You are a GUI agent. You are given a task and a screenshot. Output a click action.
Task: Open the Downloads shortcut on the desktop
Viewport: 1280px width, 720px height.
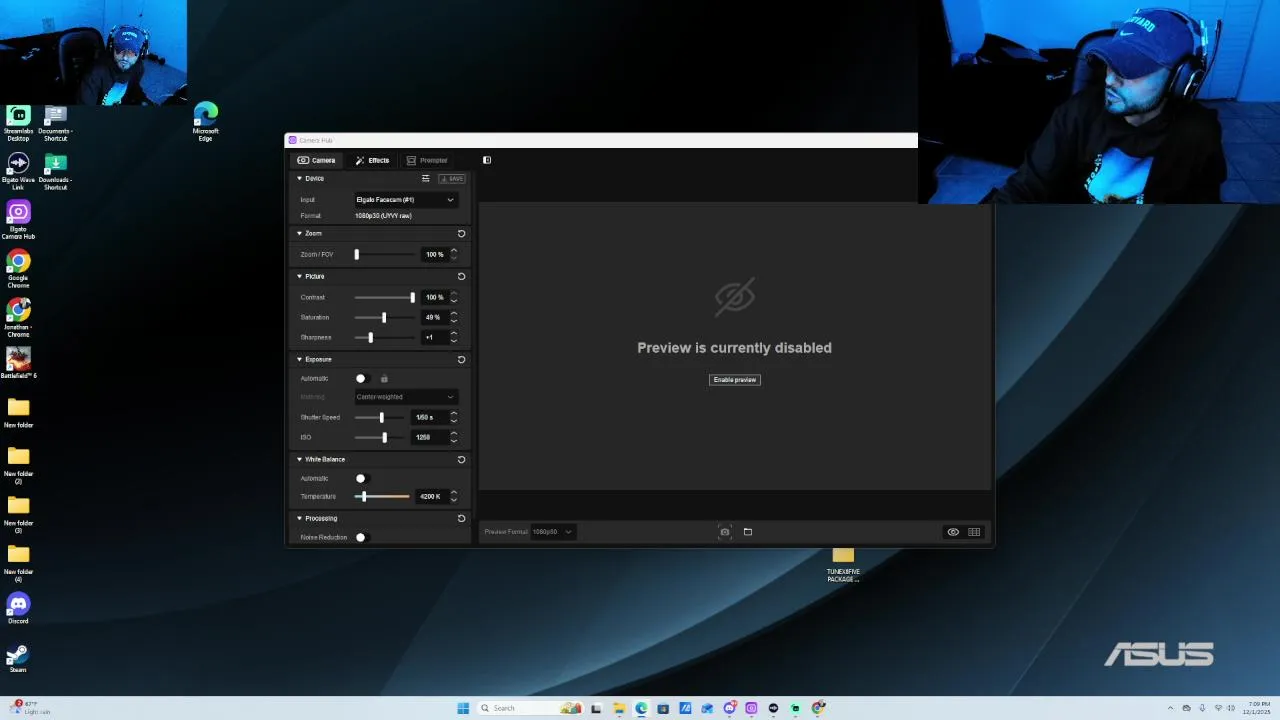(55, 172)
